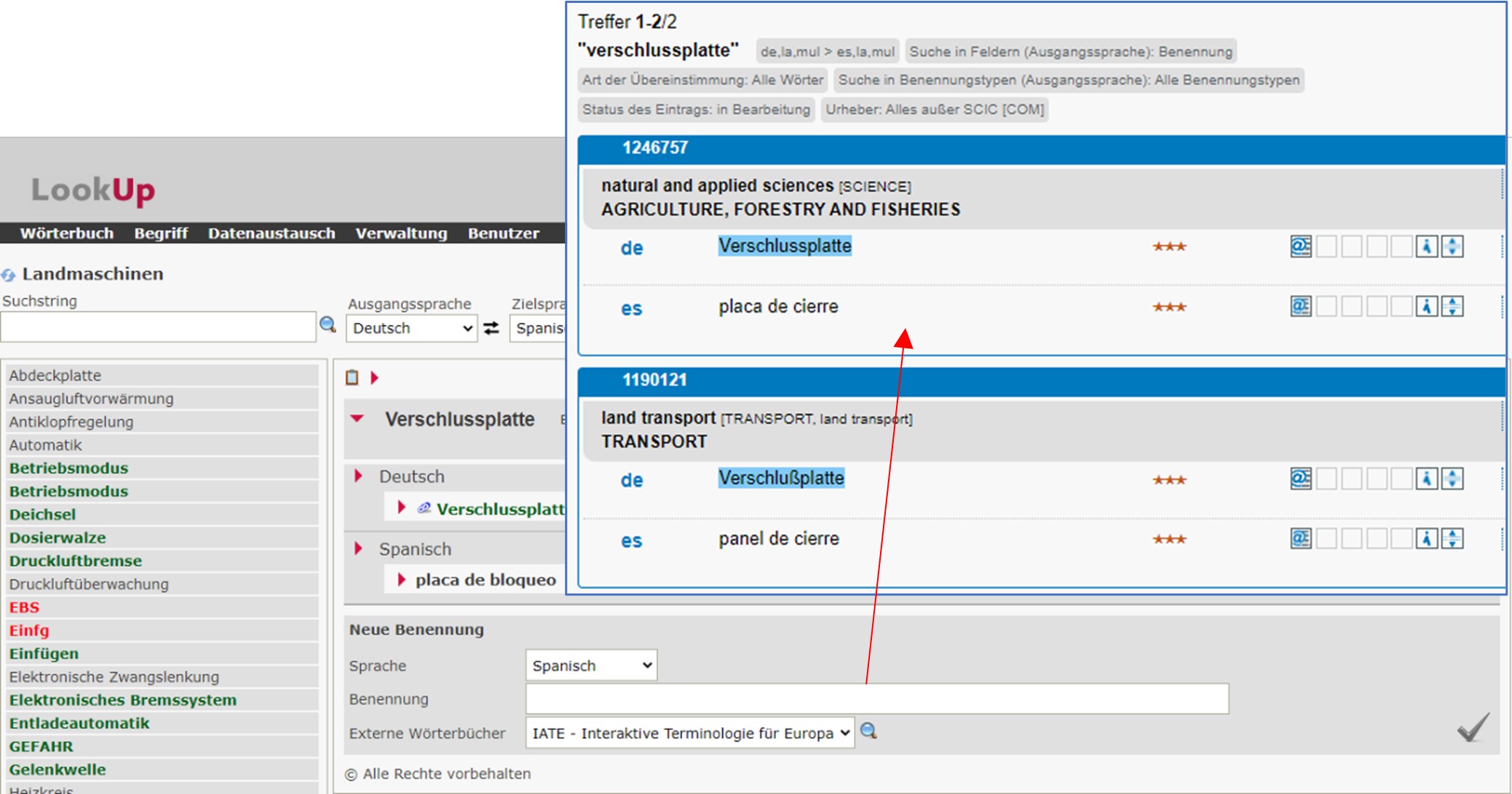This screenshot has height=794, width=1512.
Task: Open the @ reference icon for Verschlussplatte
Action: tap(1301, 246)
